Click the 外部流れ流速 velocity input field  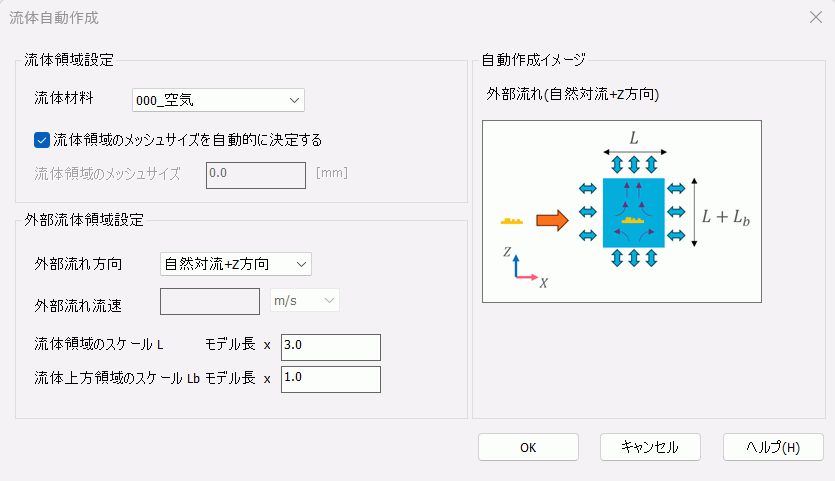pyautogui.click(x=210, y=300)
